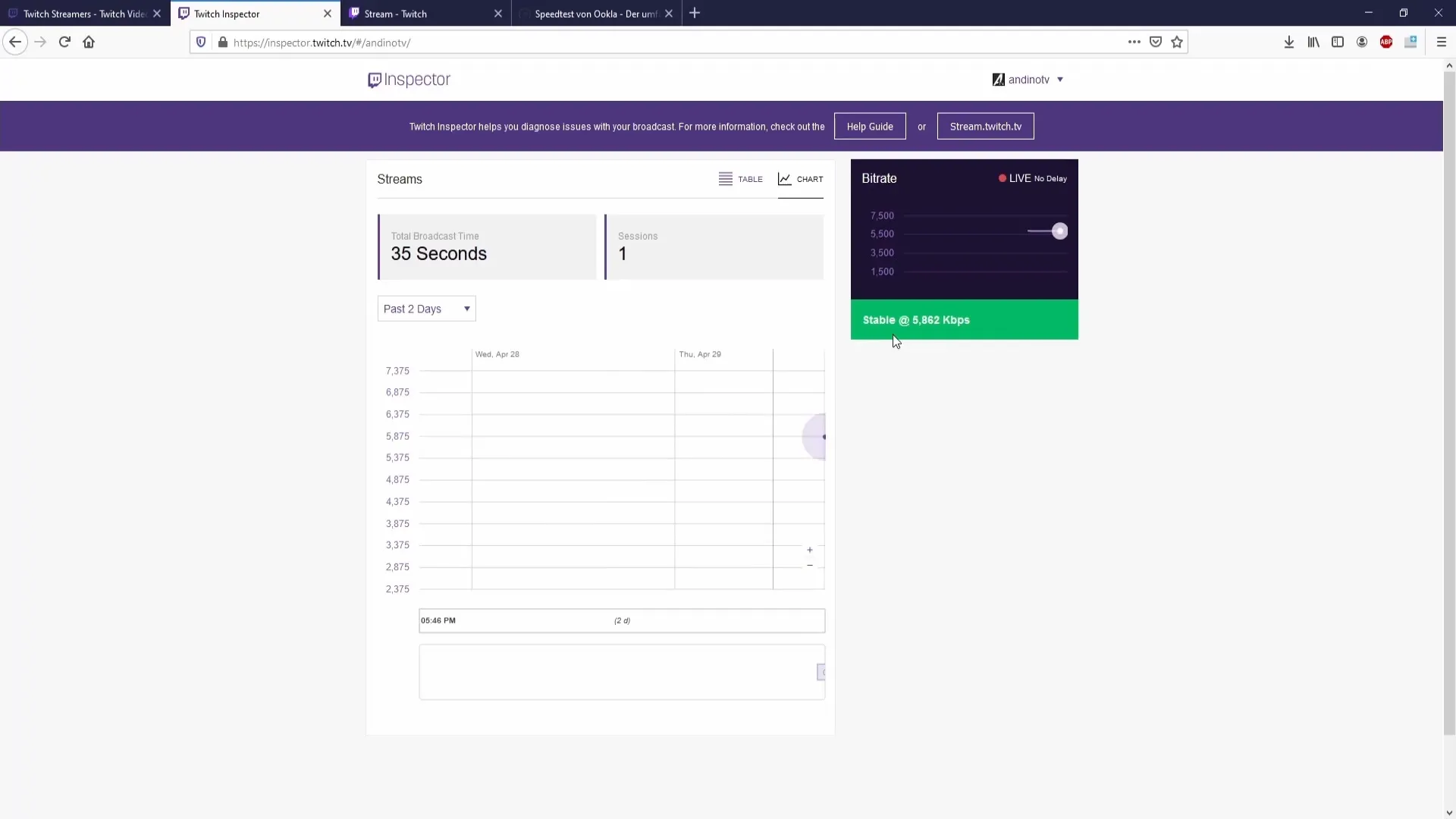Click the Streams panel heading

(400, 180)
